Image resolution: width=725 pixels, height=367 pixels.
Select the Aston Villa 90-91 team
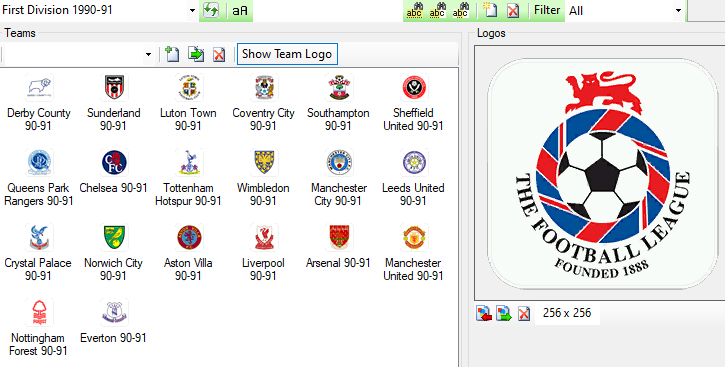[189, 253]
